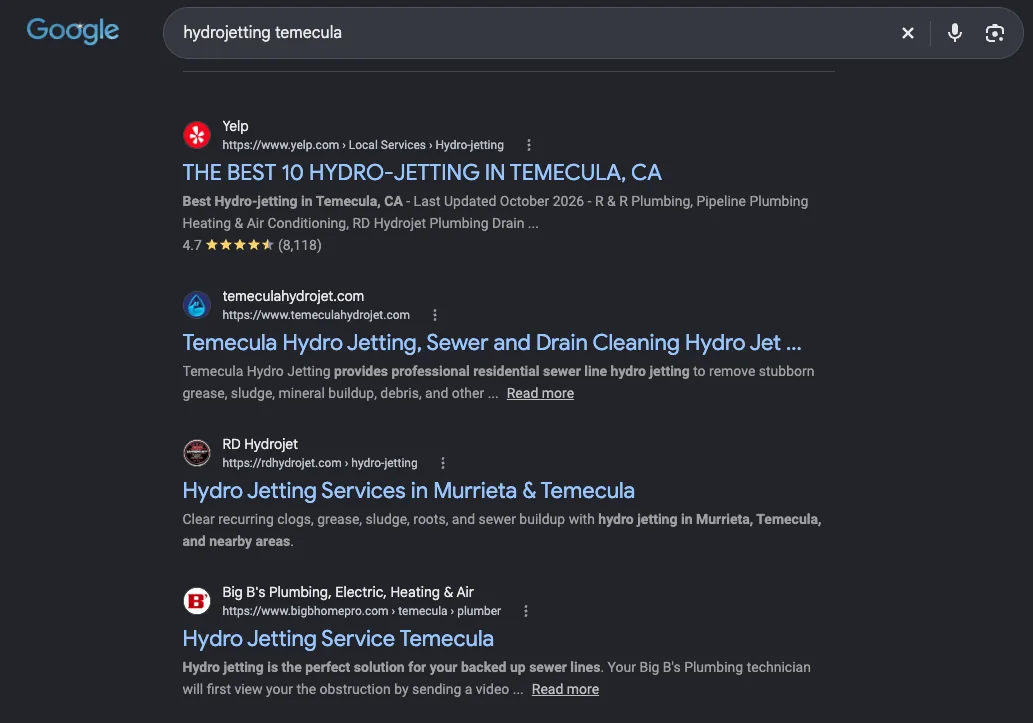Start voice search with the microphone icon
The image size is (1033, 723).
coord(954,33)
